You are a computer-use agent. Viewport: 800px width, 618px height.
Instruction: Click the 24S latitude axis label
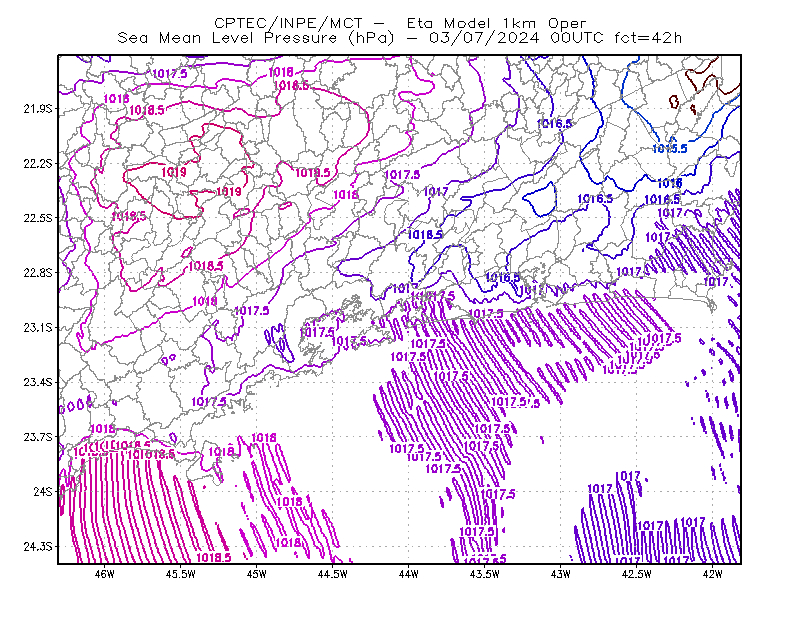[x=43, y=491]
